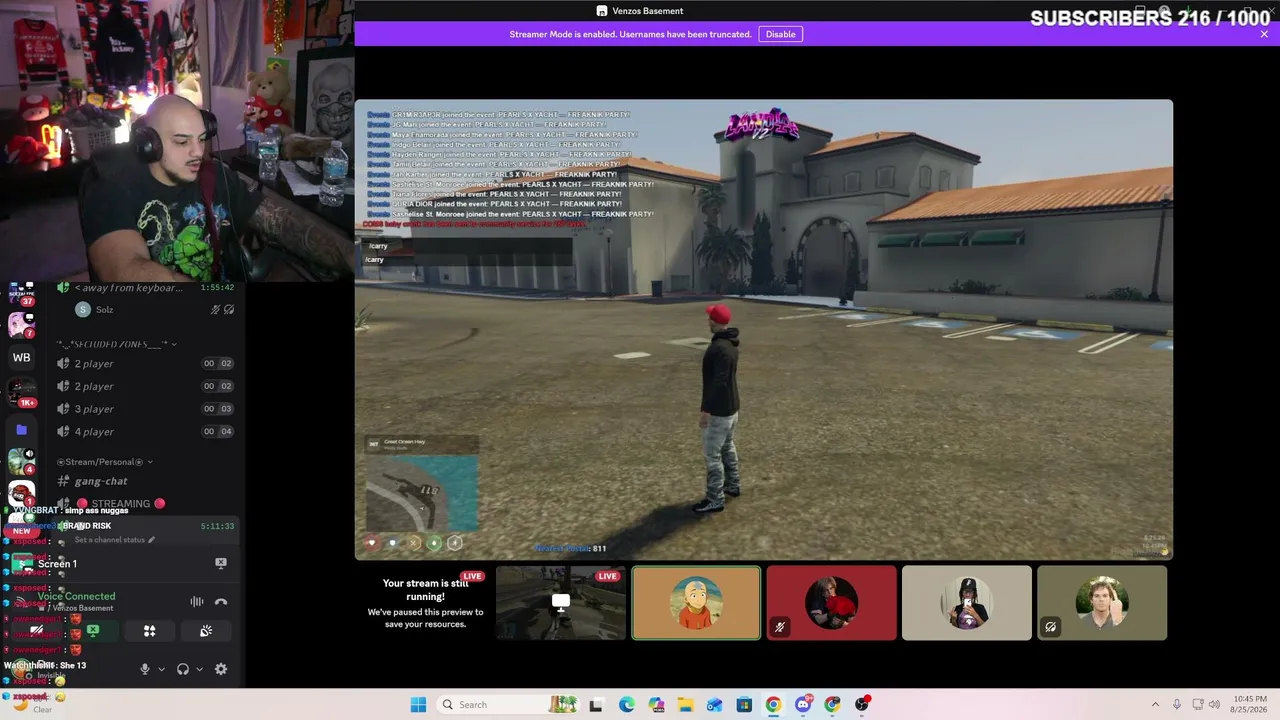Disable Streamer Mode from the purple banner
Image resolution: width=1280 pixels, height=720 pixels.
click(x=780, y=34)
